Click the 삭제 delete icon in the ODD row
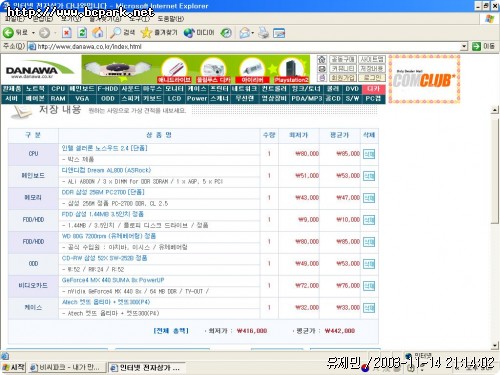 [369, 264]
